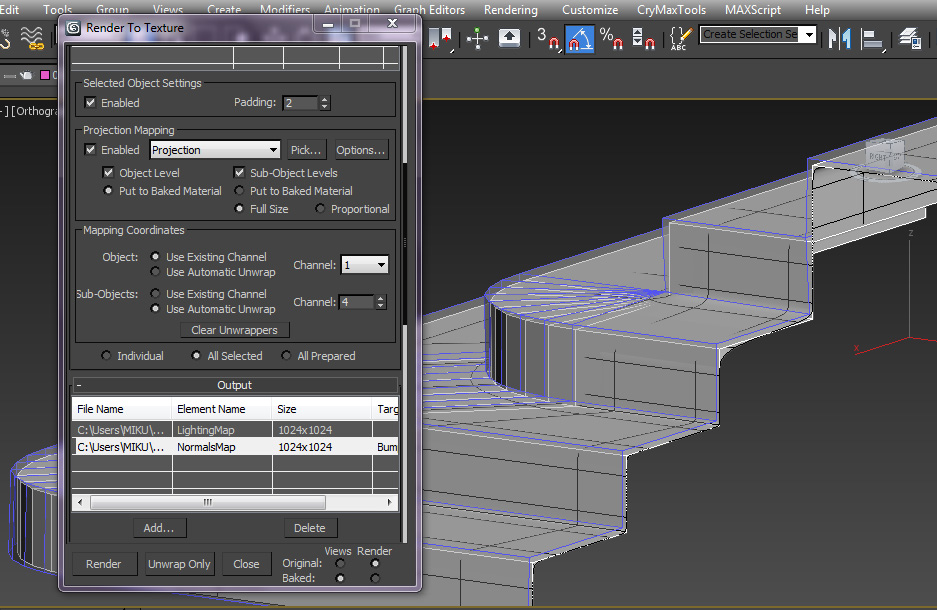937x610 pixels.
Task: Select the Proportional radio button
Action: (320, 209)
